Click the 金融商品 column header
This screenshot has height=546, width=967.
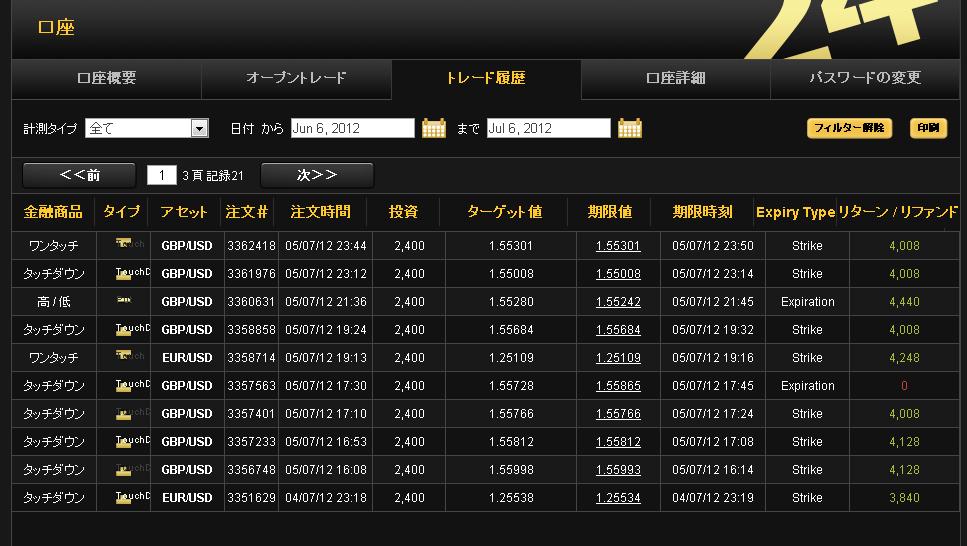tap(53, 212)
